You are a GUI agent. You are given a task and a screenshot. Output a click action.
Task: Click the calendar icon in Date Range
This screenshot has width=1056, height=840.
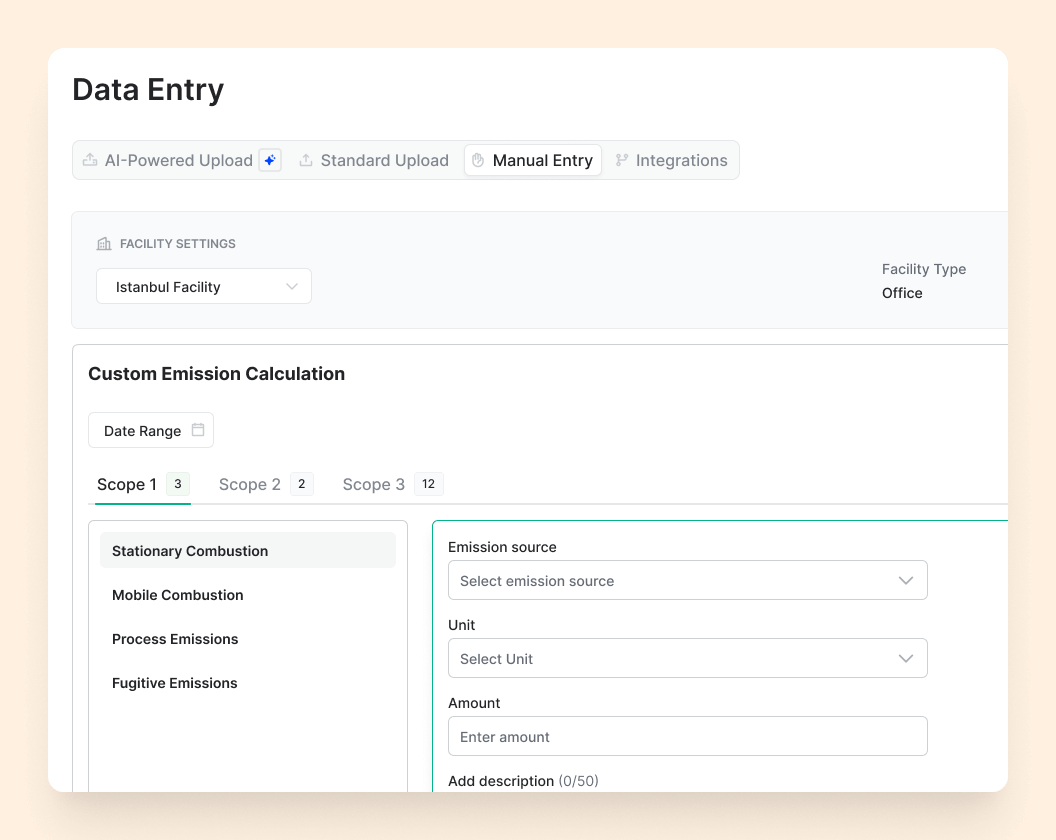coord(198,430)
